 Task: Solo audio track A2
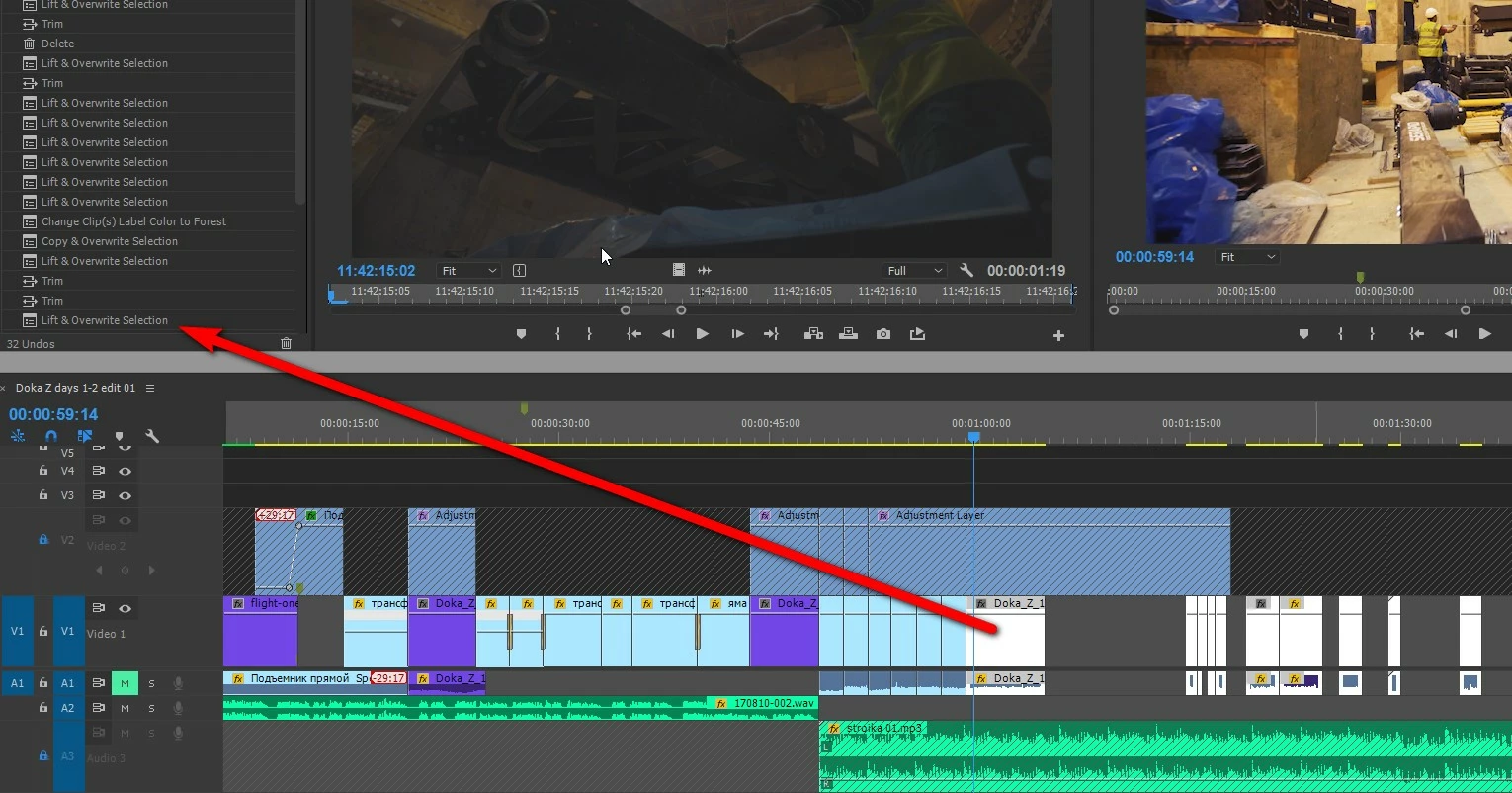[x=151, y=708]
